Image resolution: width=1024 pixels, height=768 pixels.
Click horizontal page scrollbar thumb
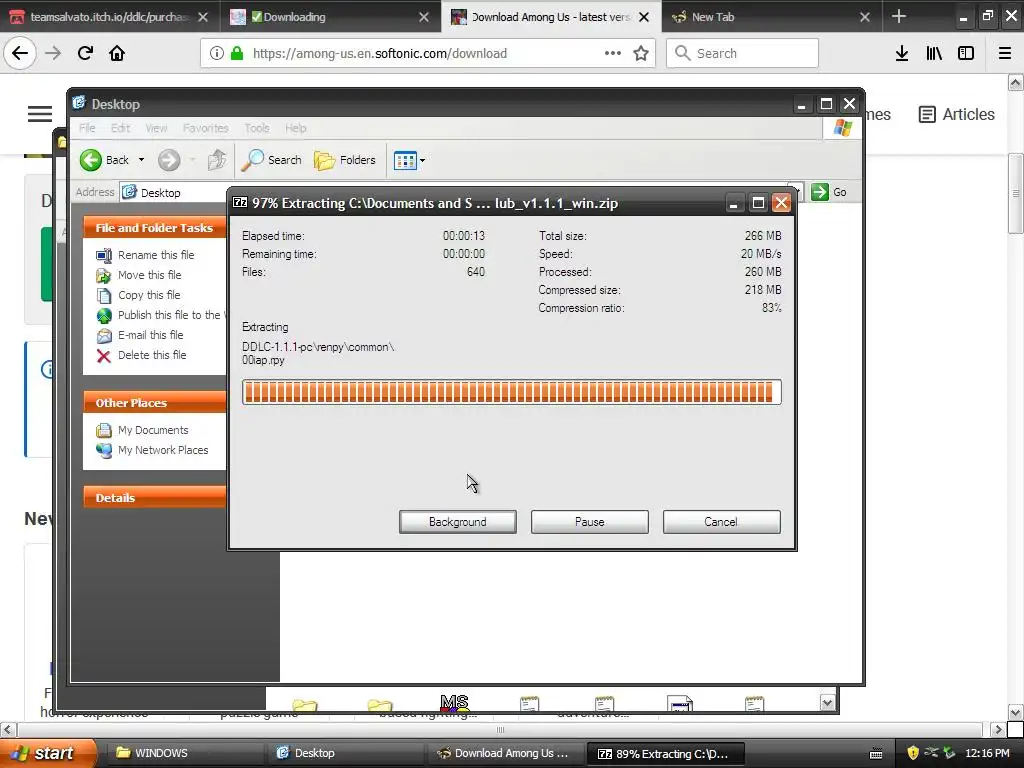[500, 729]
